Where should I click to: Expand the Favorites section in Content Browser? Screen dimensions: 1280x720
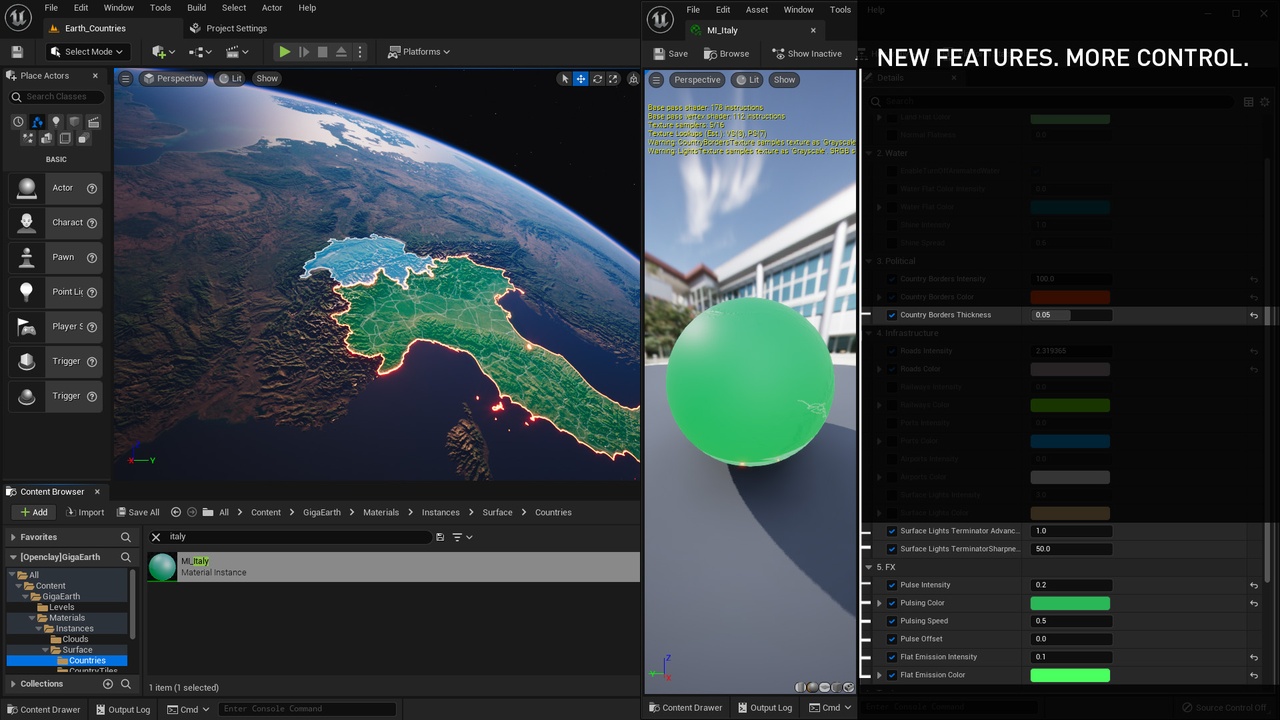[x=12, y=537]
